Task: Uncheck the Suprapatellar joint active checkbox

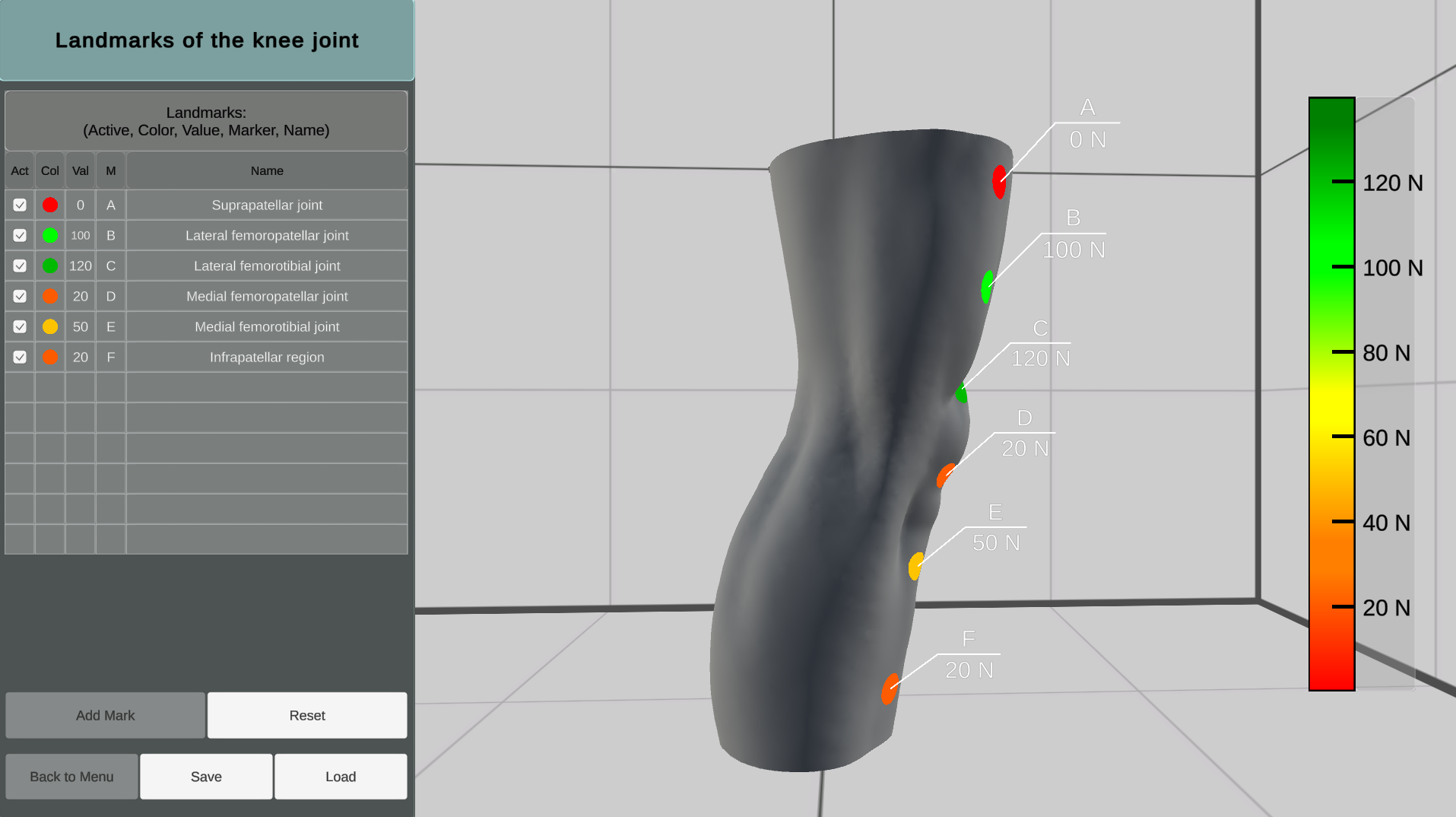Action: pyautogui.click(x=20, y=205)
